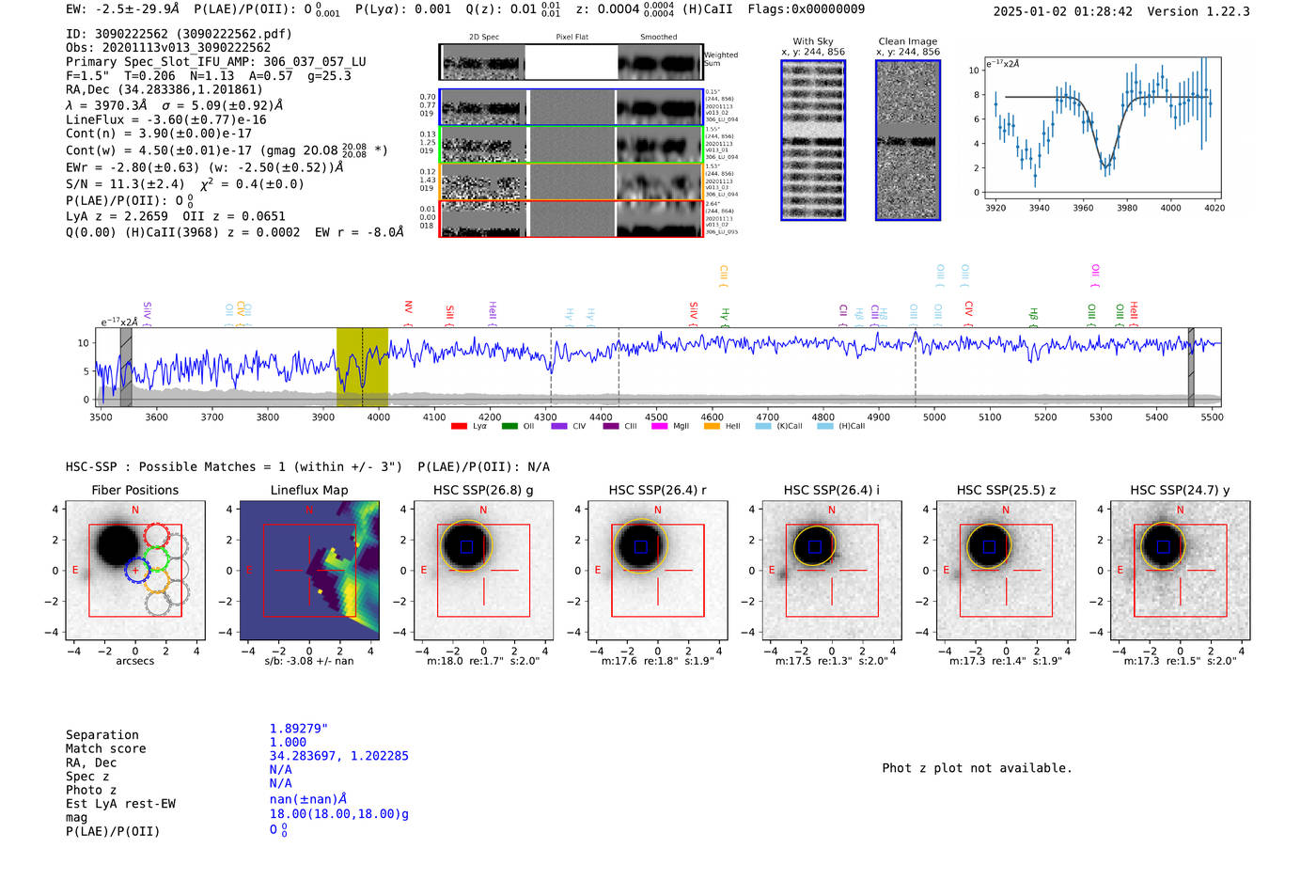Click the red dashed fiber circle

156,535
